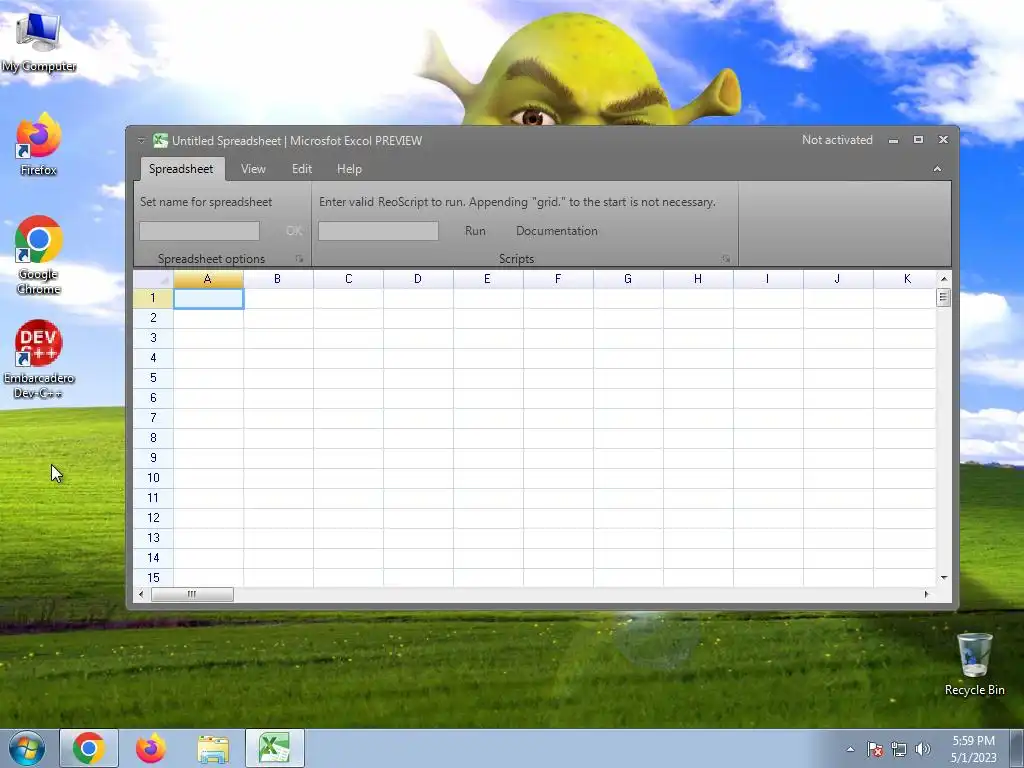1024x768 pixels.
Task: Open the Windows Start menu
Action: point(27,748)
